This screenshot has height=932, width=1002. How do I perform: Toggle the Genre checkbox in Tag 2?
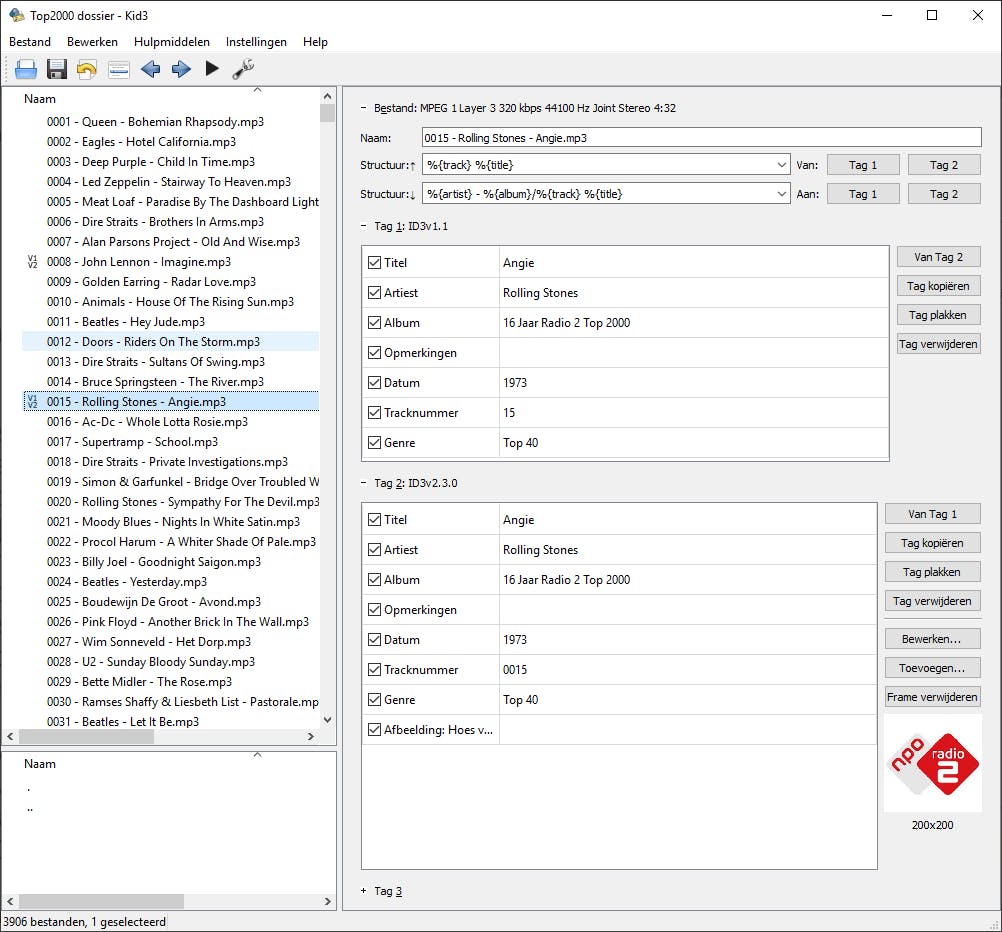(375, 700)
